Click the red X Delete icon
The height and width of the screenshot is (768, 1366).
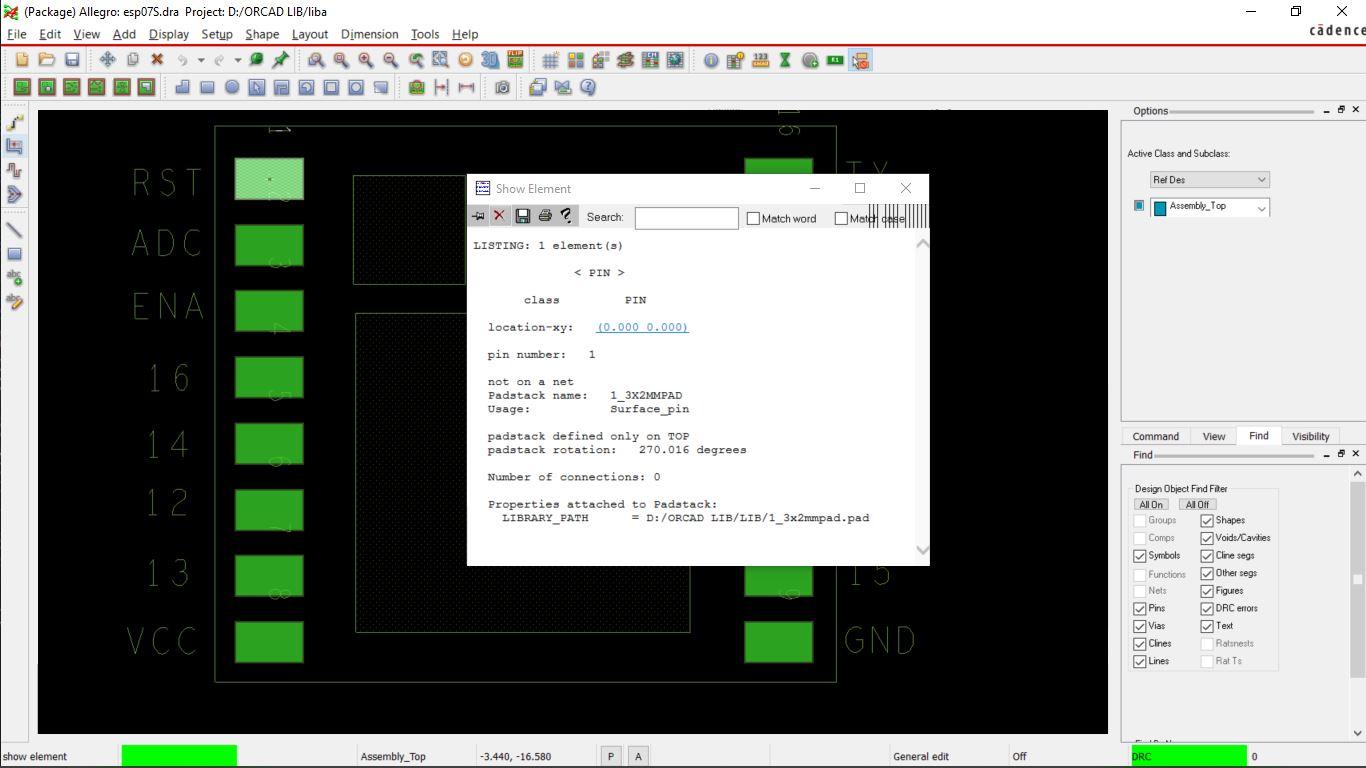point(157,60)
